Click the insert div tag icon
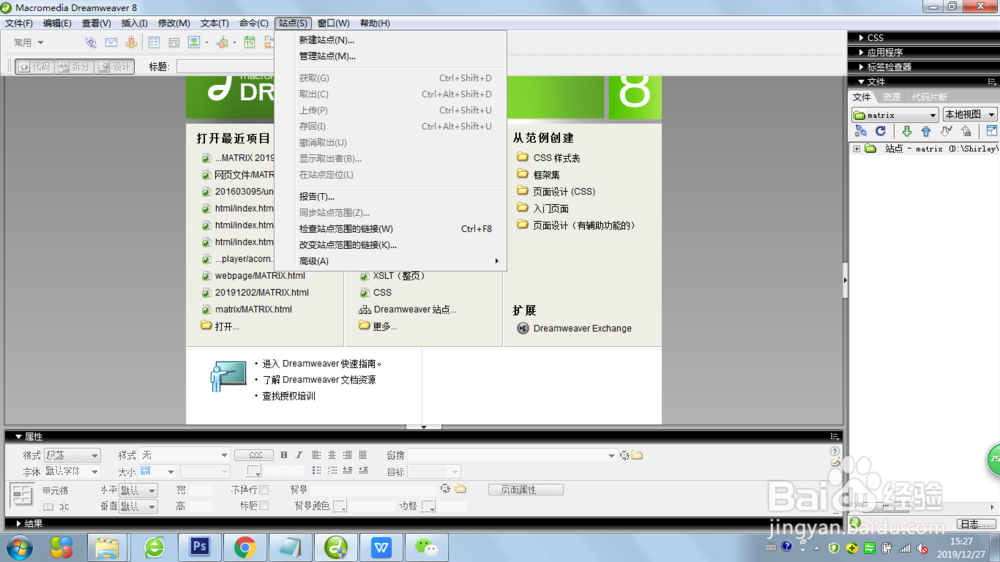1000x562 pixels. [173, 43]
